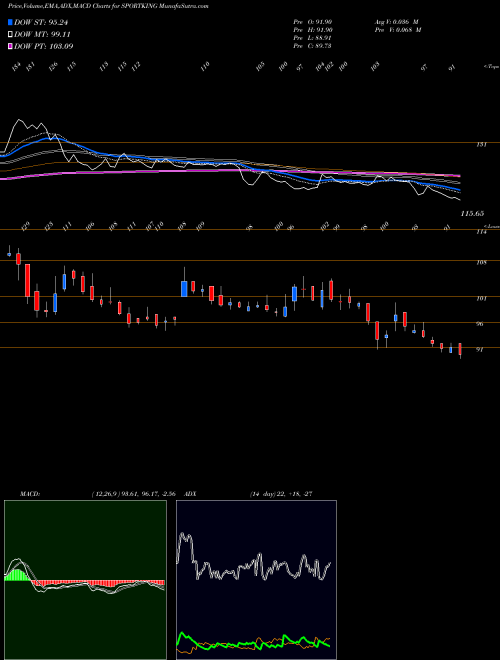The width and height of the screenshot is (500, 660).
Task: Click the chart title for SPORTKING MunafaSutra.com
Action: pos(108,6)
